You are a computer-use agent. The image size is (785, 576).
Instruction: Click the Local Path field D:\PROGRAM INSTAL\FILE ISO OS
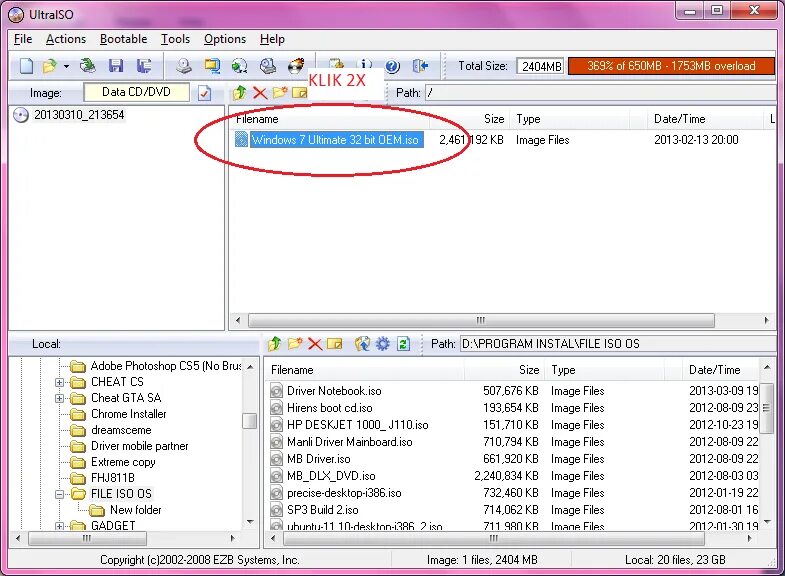point(618,344)
